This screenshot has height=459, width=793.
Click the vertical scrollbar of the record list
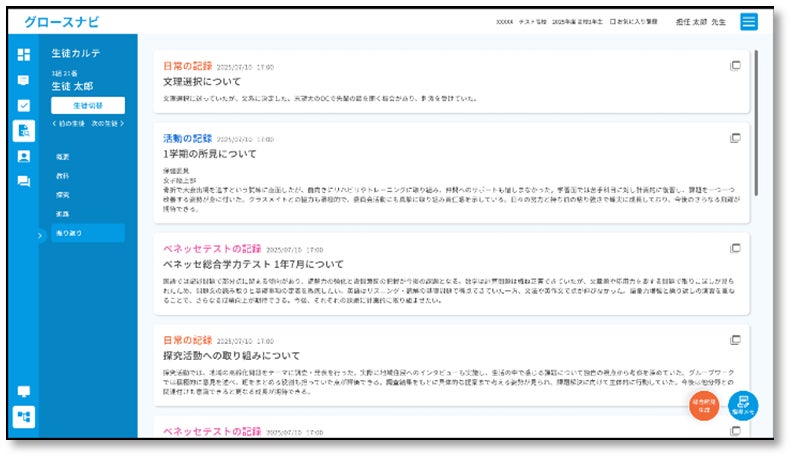pyautogui.click(x=756, y=123)
